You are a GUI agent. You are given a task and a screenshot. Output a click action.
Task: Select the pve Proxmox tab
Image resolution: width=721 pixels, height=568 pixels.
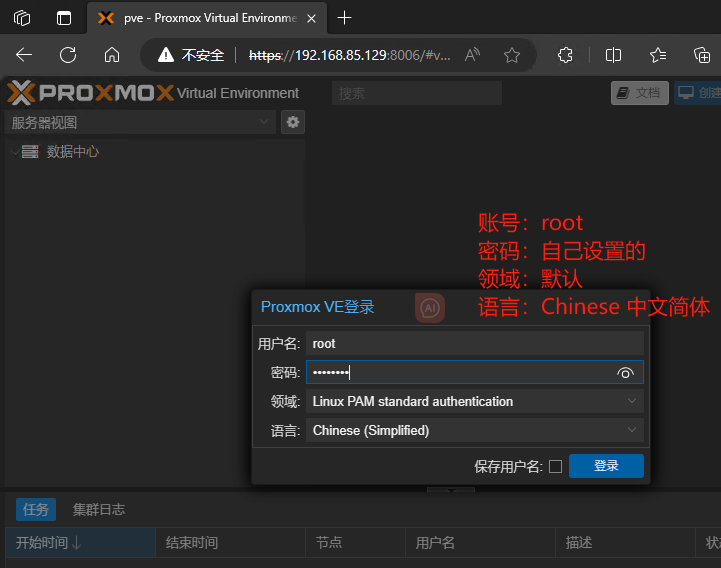(x=207, y=18)
